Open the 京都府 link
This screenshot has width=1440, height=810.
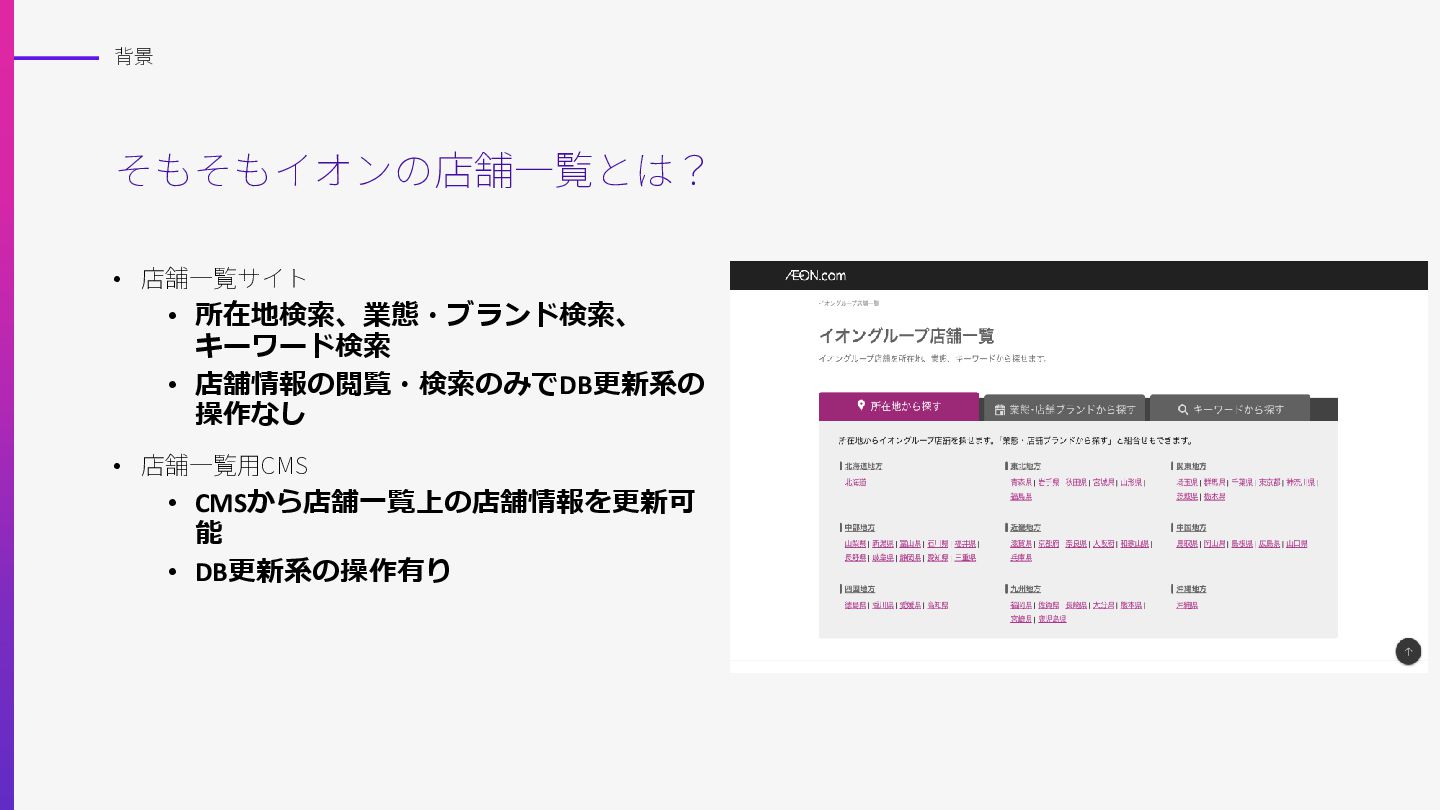tap(1049, 544)
